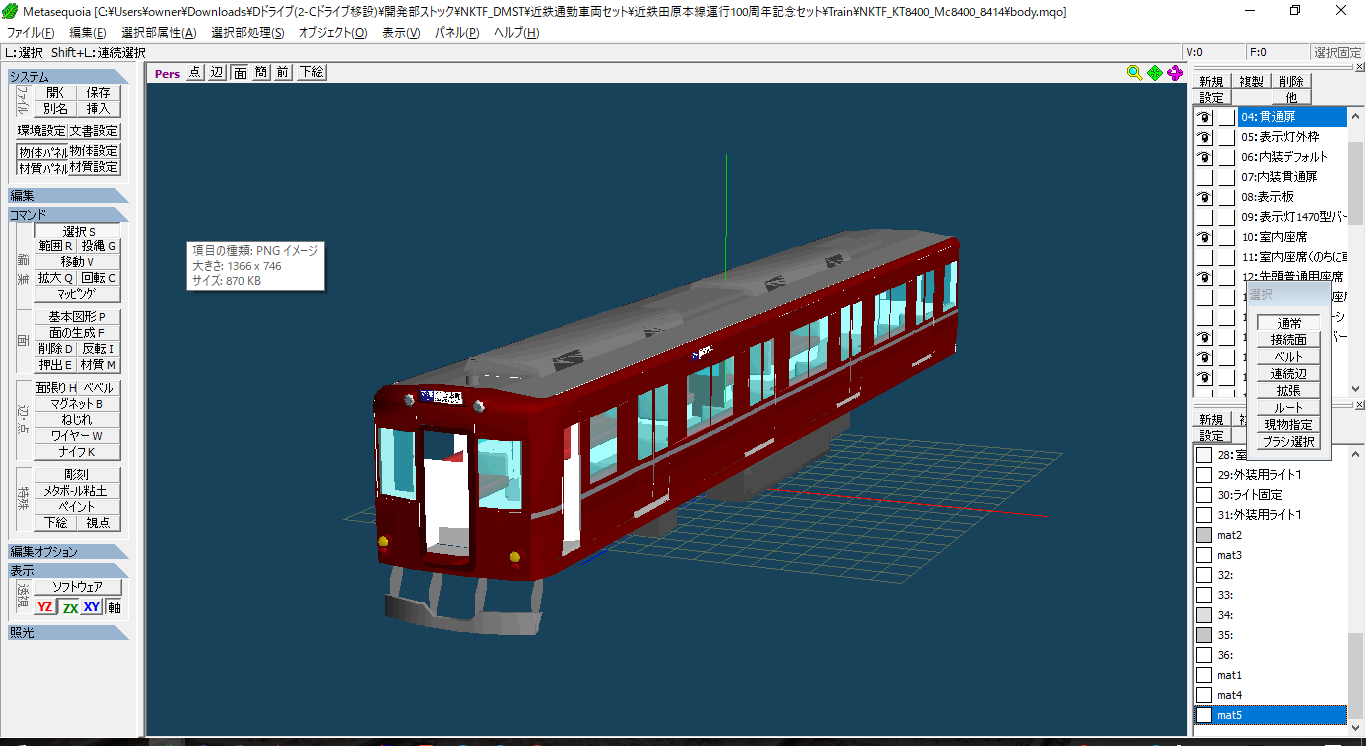Hide object 10:室内座席 via its eye icon
This screenshot has height=746, width=1366.
(1205, 237)
